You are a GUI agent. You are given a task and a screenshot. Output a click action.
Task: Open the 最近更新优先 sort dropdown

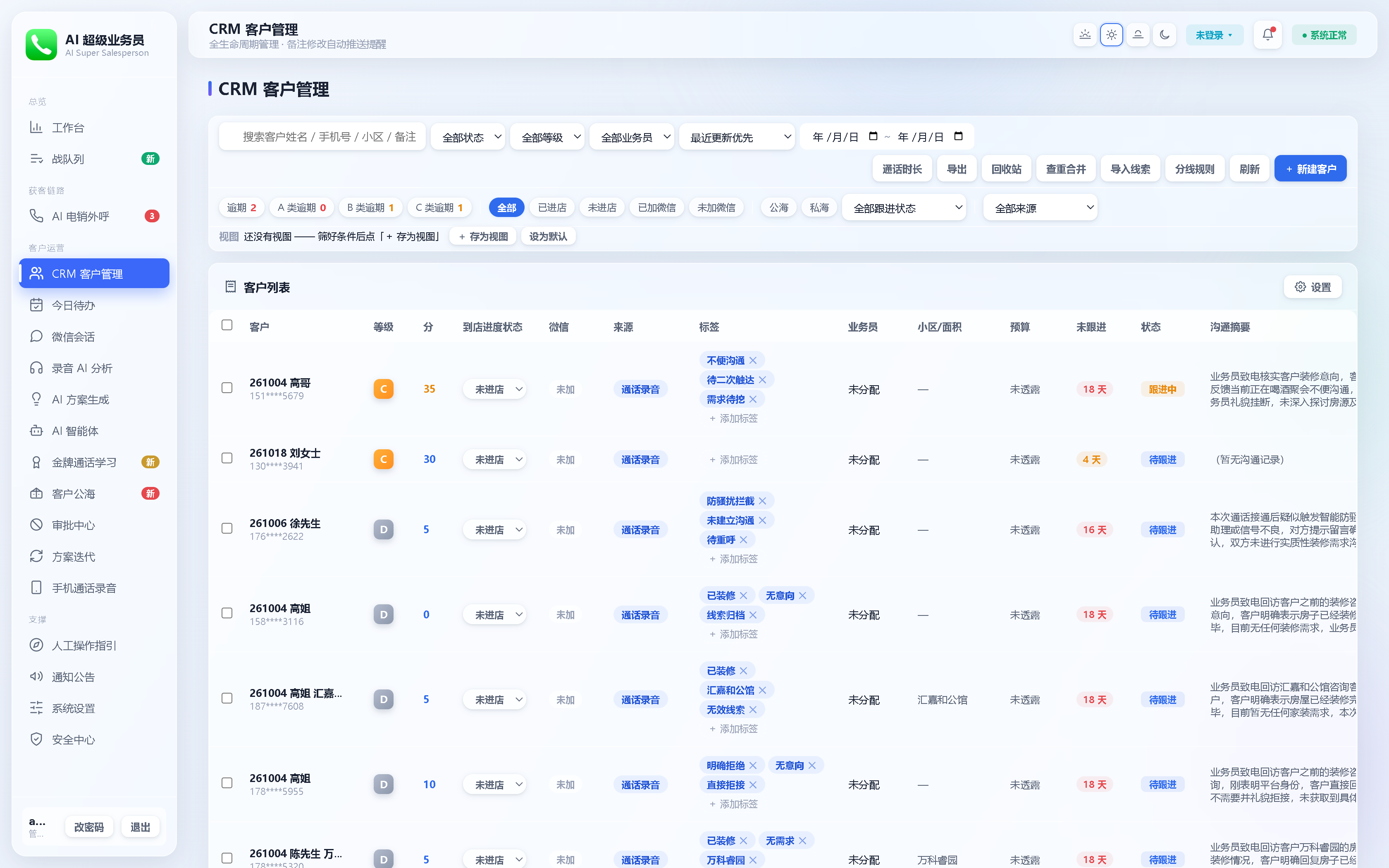click(x=737, y=137)
